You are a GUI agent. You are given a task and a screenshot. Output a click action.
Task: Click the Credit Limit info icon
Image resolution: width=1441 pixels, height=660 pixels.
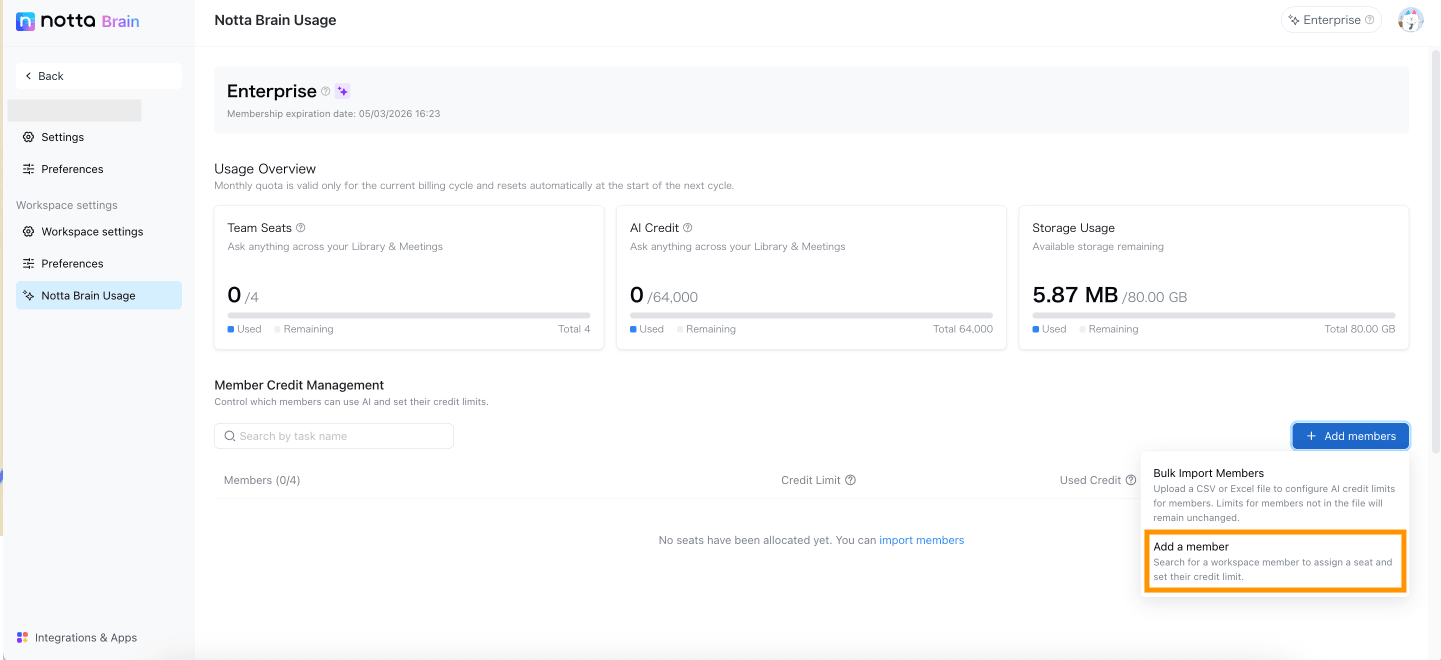pyautogui.click(x=850, y=480)
